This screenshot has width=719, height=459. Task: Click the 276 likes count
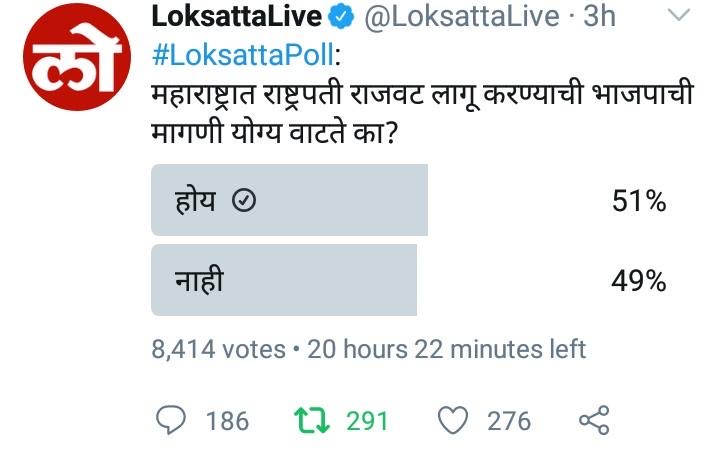tap(509, 421)
